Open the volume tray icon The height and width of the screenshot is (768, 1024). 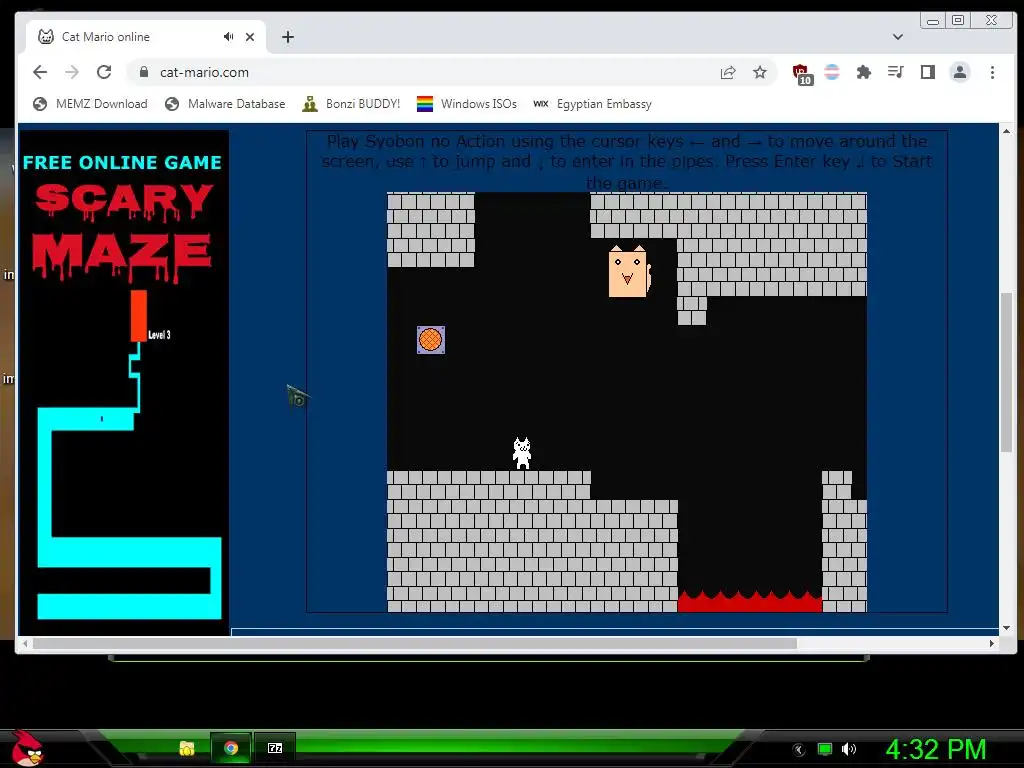pos(848,749)
